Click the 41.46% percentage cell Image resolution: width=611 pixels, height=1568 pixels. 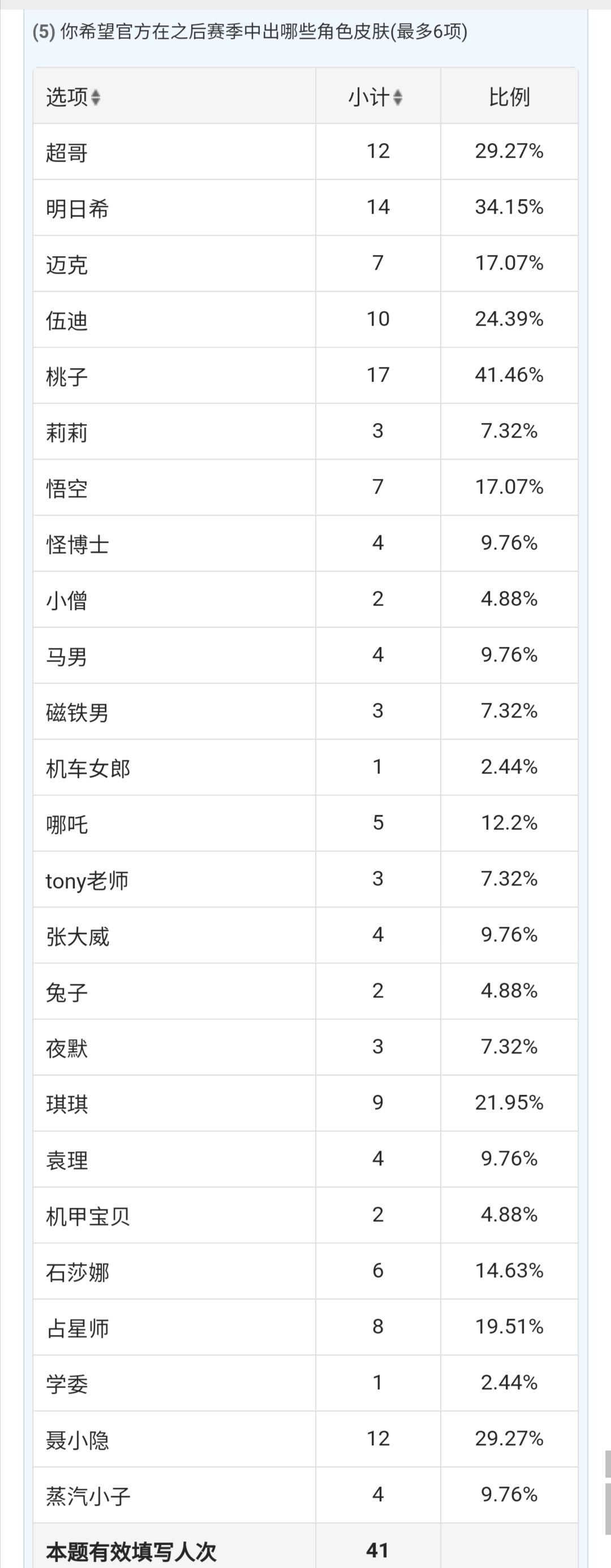tap(509, 375)
